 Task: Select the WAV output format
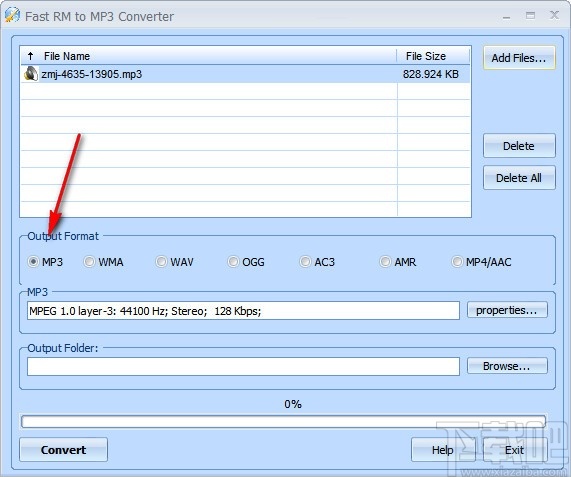(174, 262)
